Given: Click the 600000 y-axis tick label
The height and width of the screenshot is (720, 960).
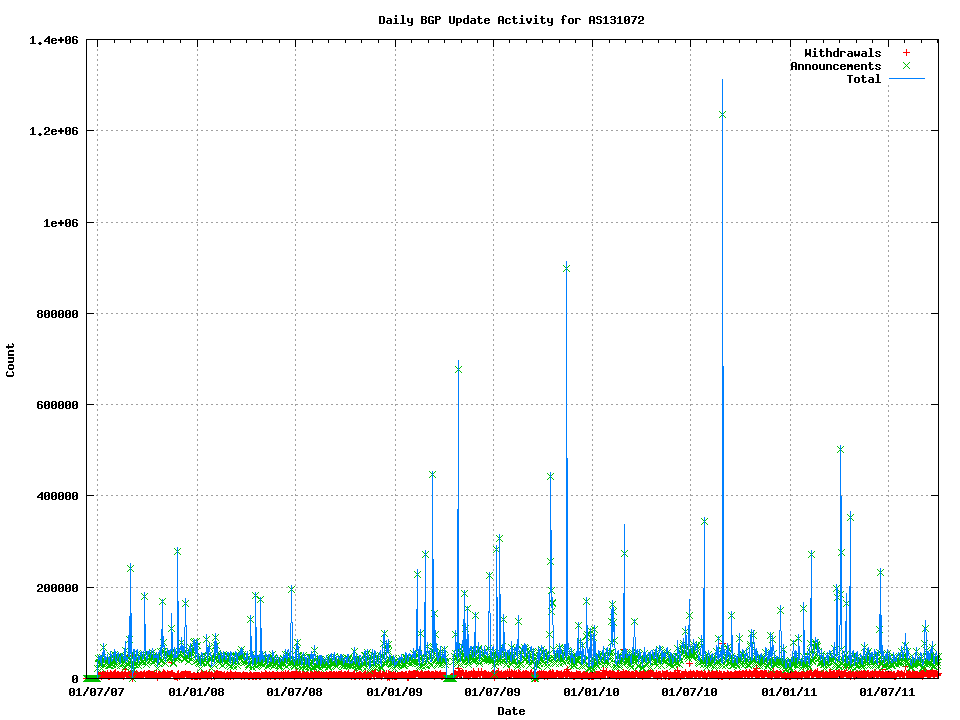Looking at the screenshot, I should pos(58,405).
